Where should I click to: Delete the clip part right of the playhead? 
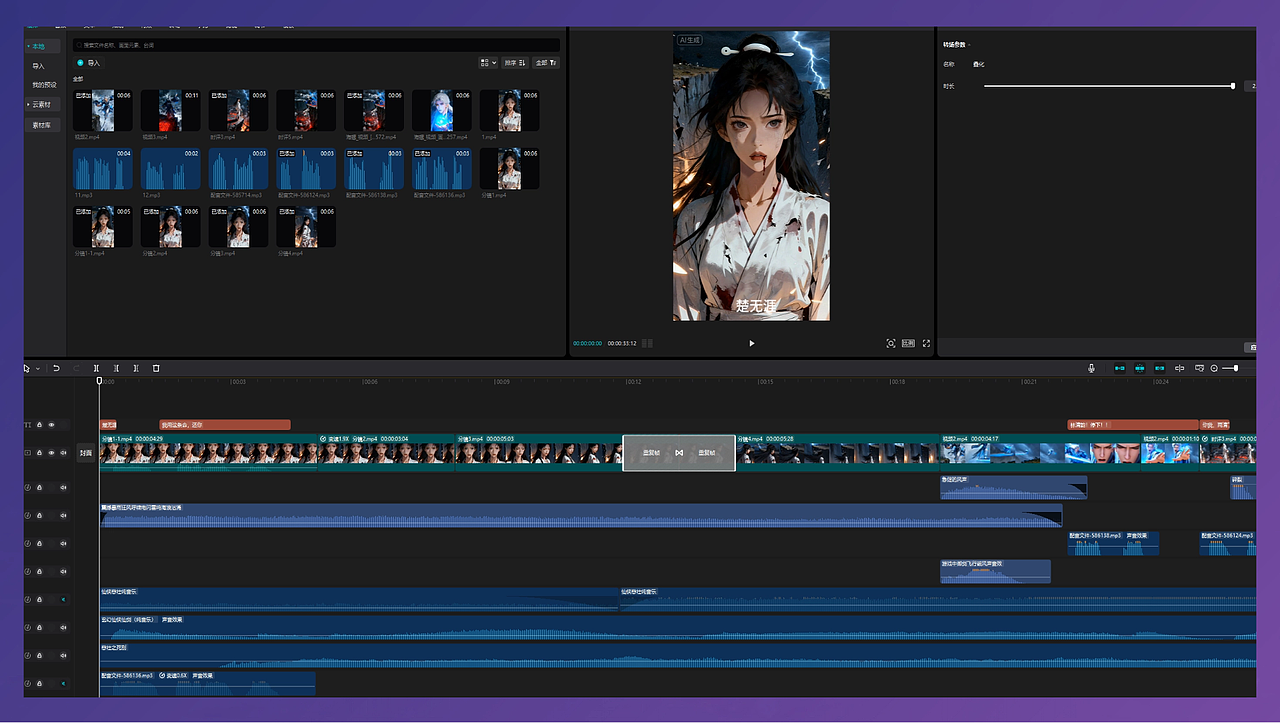pyautogui.click(x=136, y=368)
